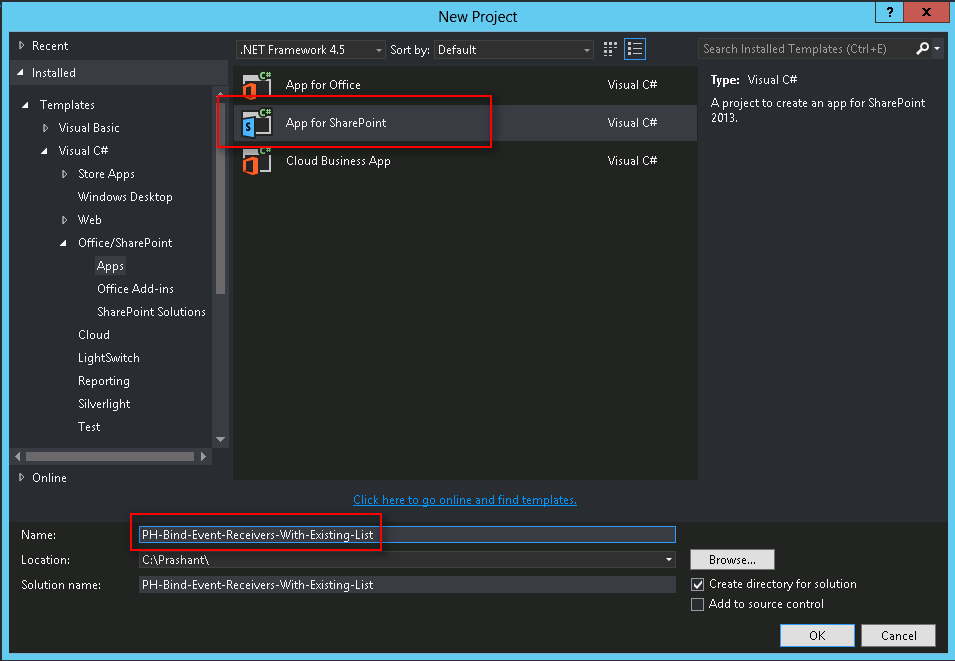
Task: Select the App for Office template icon
Action: (257, 84)
